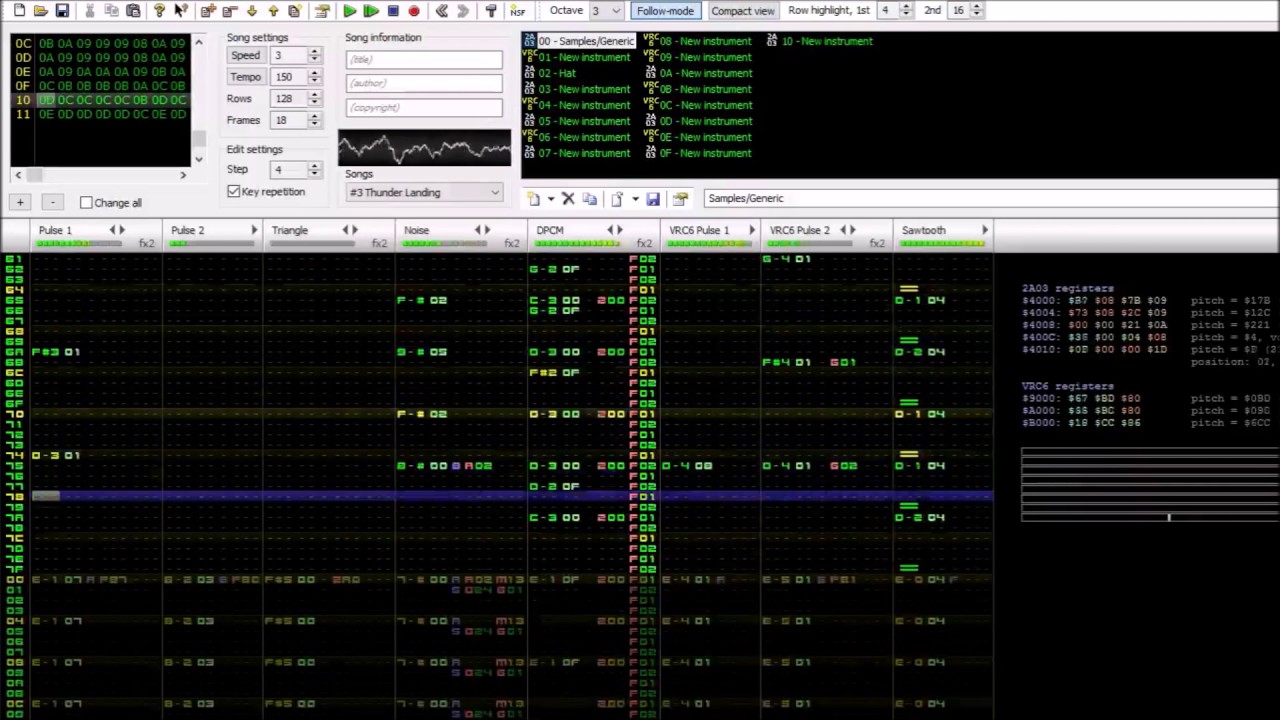Viewport: 1280px width, 720px height.
Task: Save the instrument with the blue floppy icon
Action: 653,199
